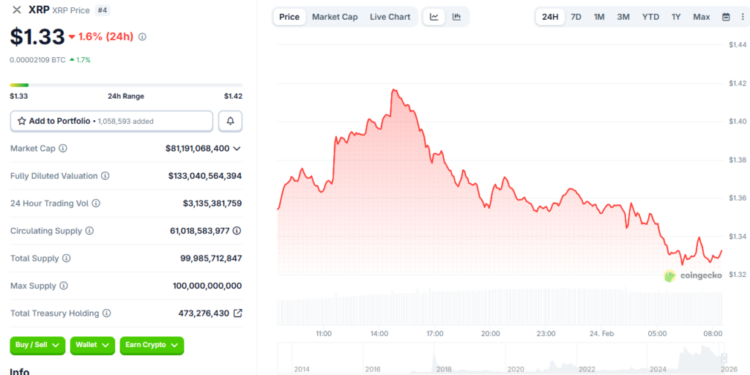Click the $1.44 y-axis label
Screen dimensions: 750x375
click(x=738, y=45)
